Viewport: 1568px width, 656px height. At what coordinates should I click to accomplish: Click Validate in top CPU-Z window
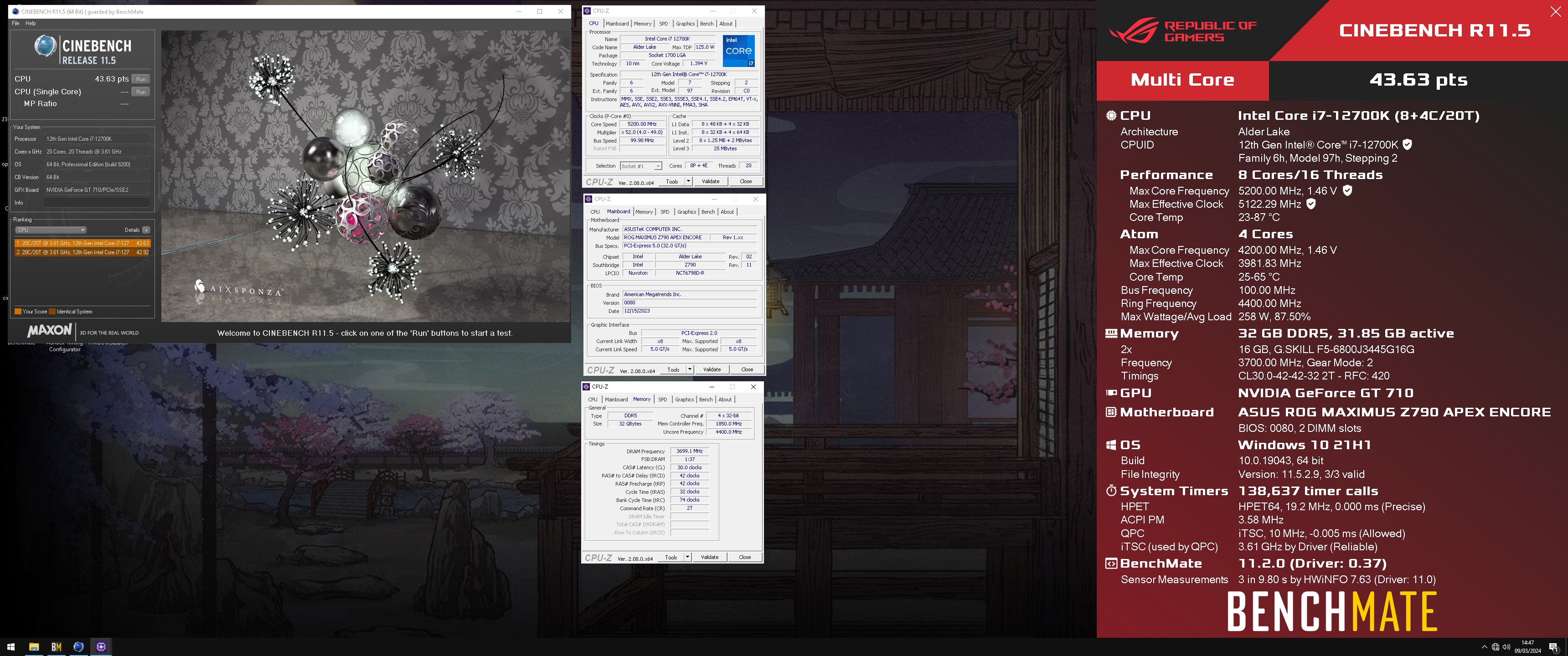(x=710, y=181)
